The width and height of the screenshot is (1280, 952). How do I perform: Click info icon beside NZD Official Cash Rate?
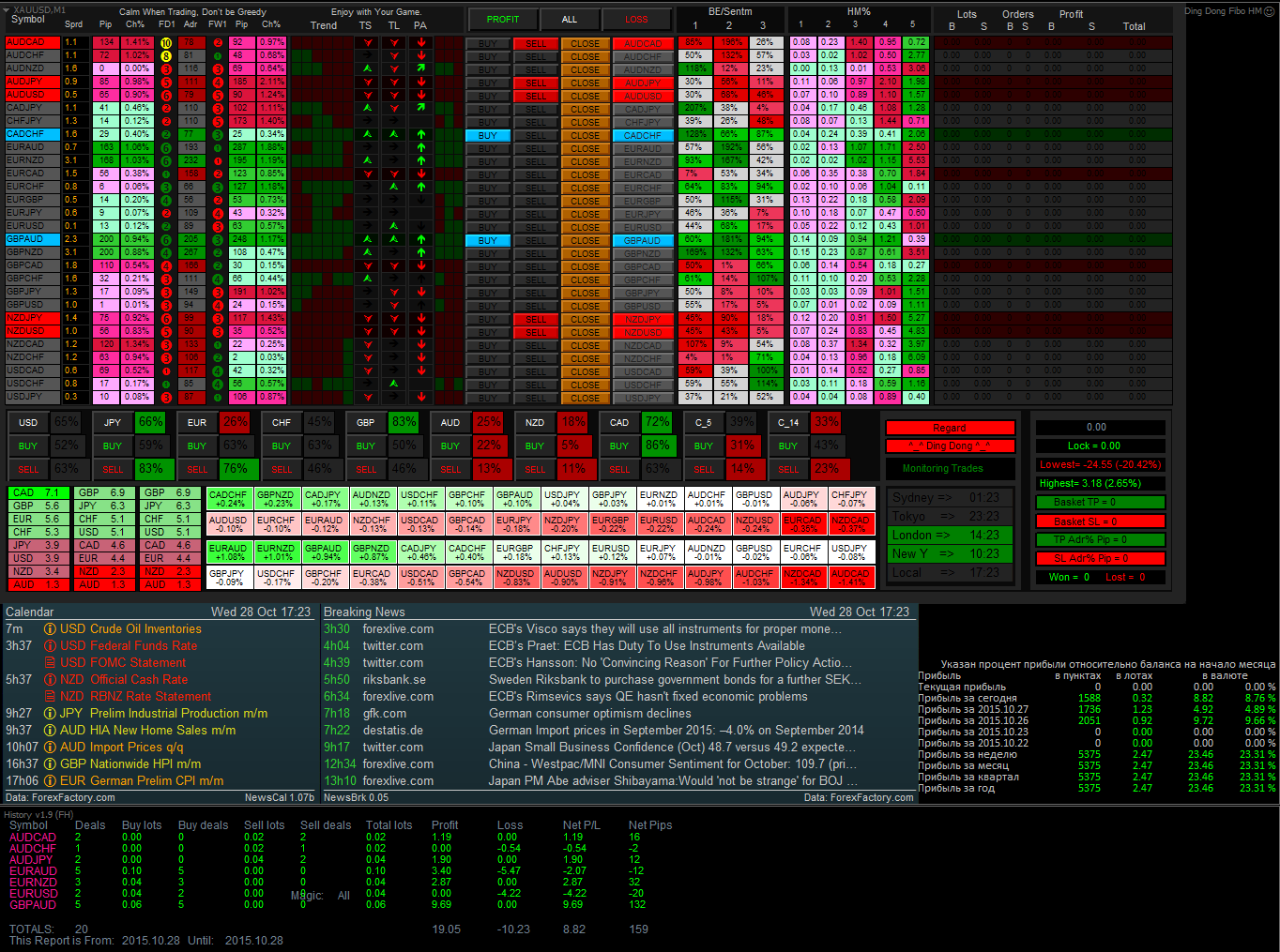point(50,680)
